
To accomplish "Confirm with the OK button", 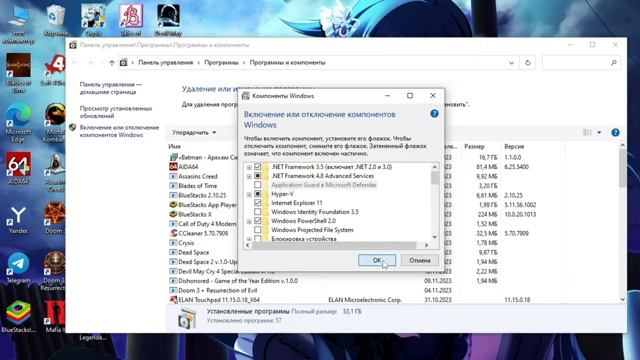I will click(377, 260).
